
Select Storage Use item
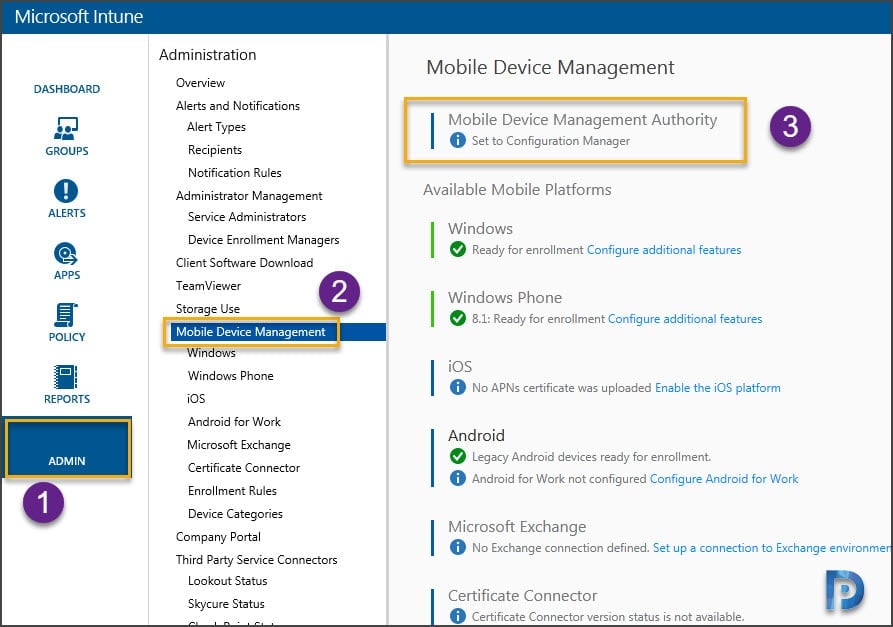point(207,309)
